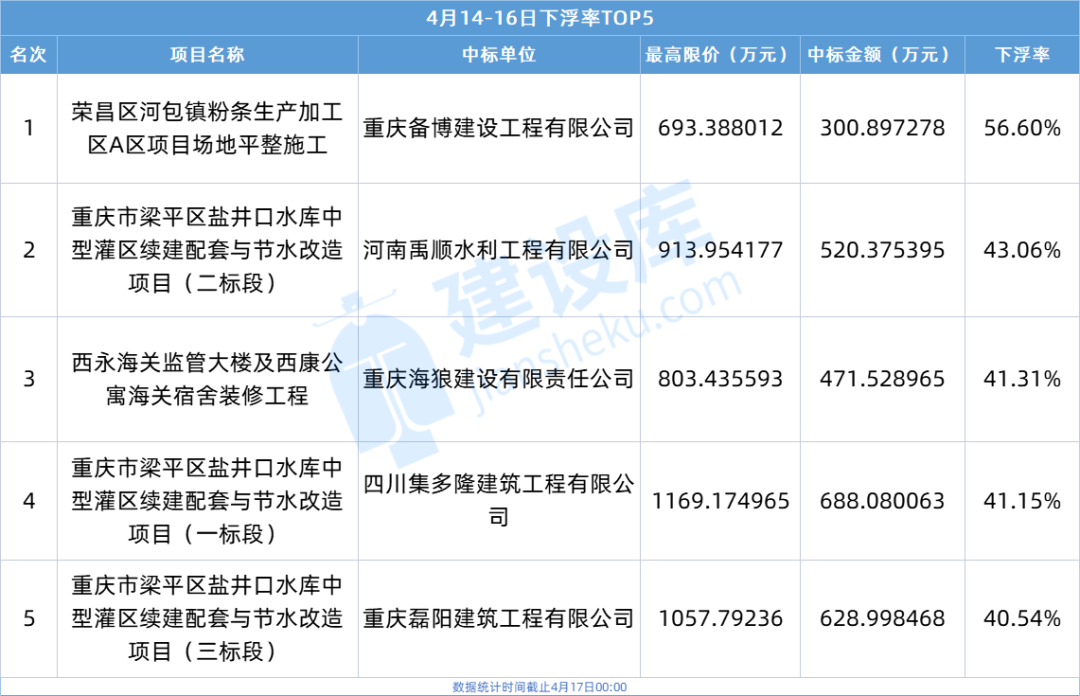Viewport: 1080px width, 696px height.
Task: Click the 中标单位 column header
Action: click(x=499, y=55)
